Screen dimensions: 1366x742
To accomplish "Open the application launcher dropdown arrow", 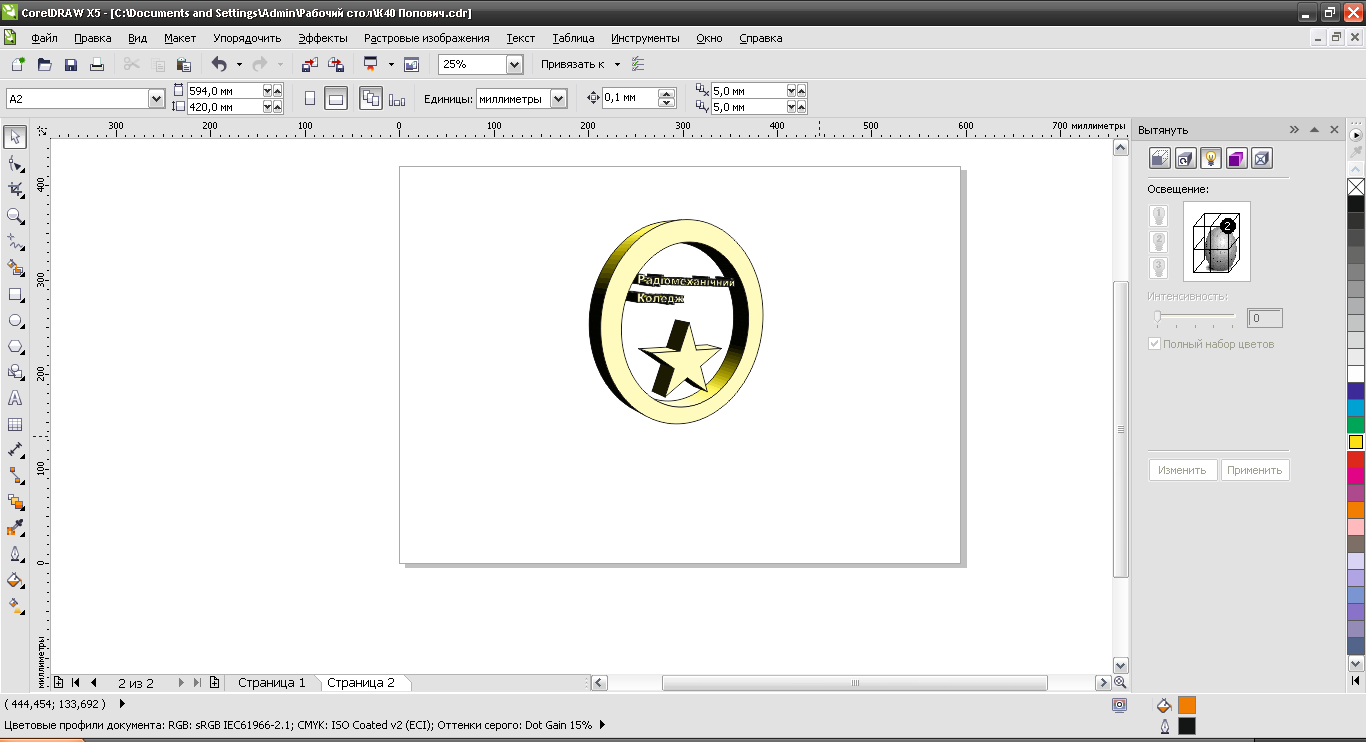I will (x=391, y=64).
